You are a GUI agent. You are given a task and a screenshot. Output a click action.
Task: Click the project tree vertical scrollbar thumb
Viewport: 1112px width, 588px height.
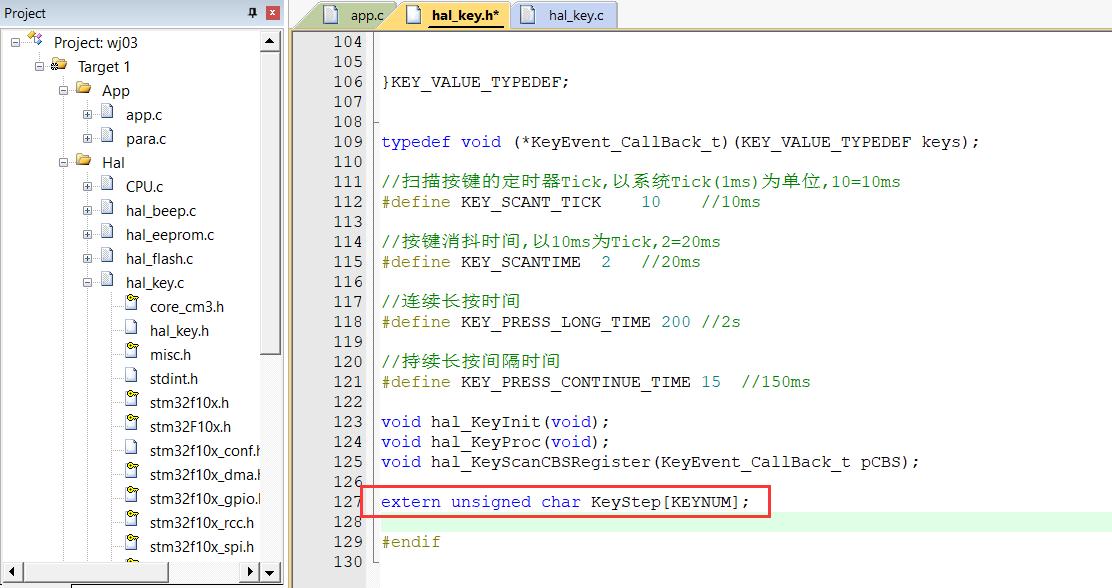click(x=269, y=202)
